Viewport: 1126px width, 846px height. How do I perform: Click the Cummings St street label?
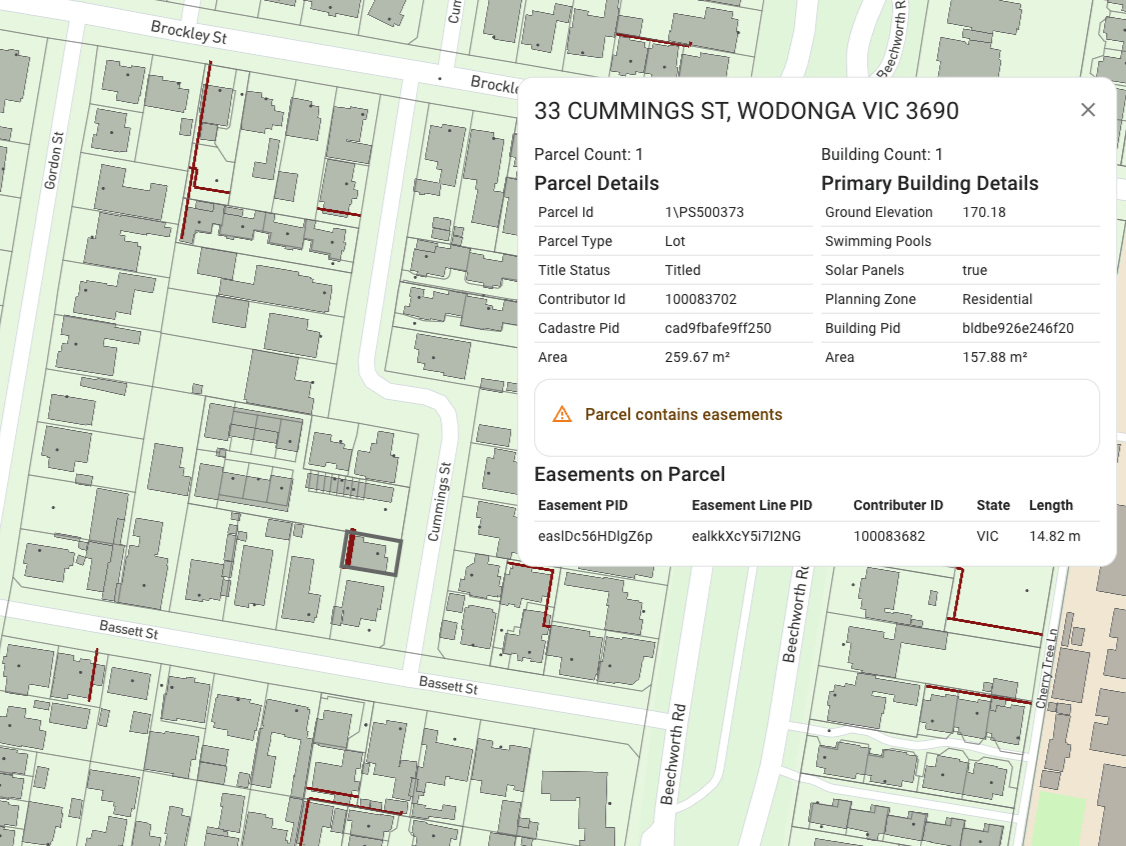440,498
